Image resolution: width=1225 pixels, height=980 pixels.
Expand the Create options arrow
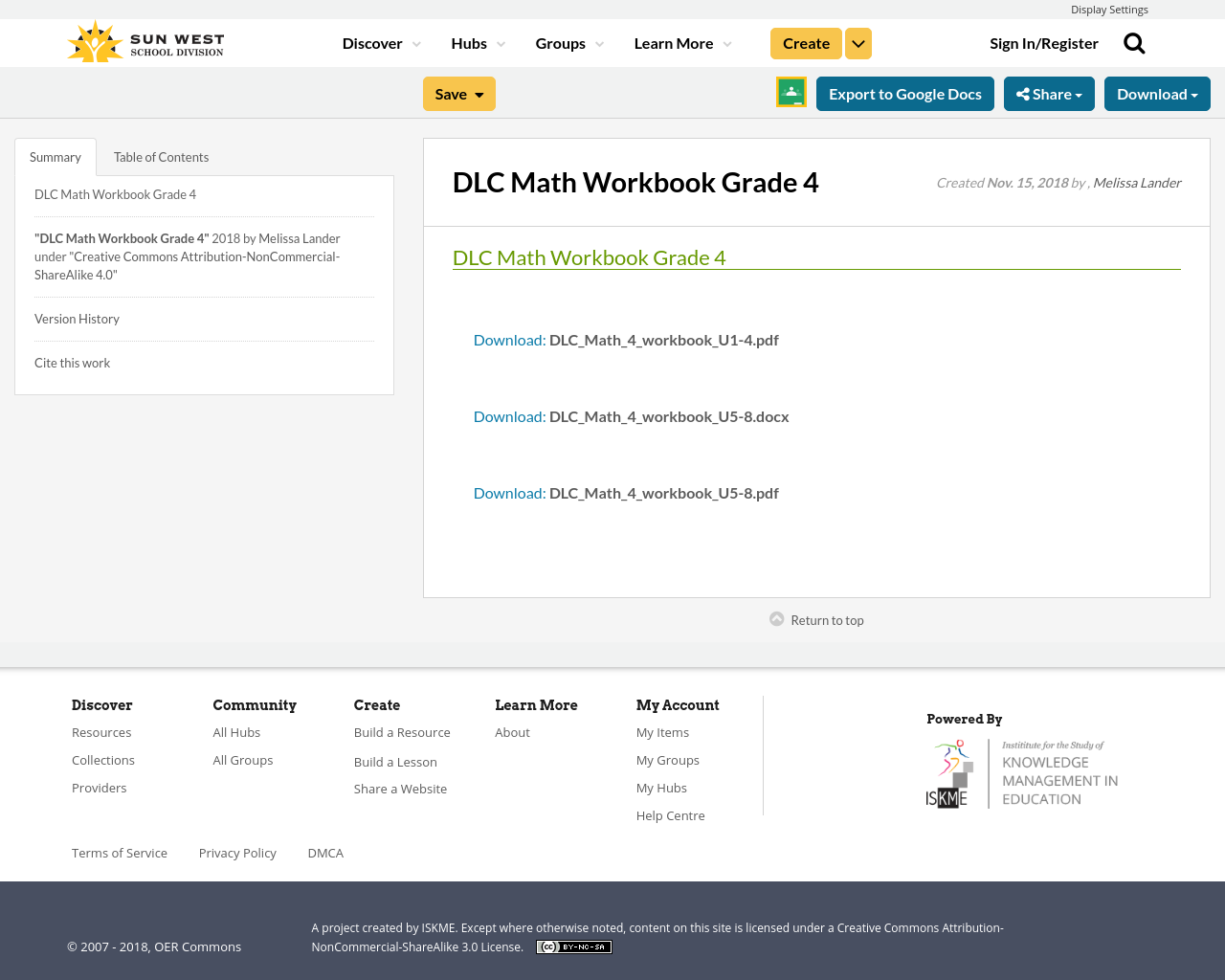coord(857,42)
